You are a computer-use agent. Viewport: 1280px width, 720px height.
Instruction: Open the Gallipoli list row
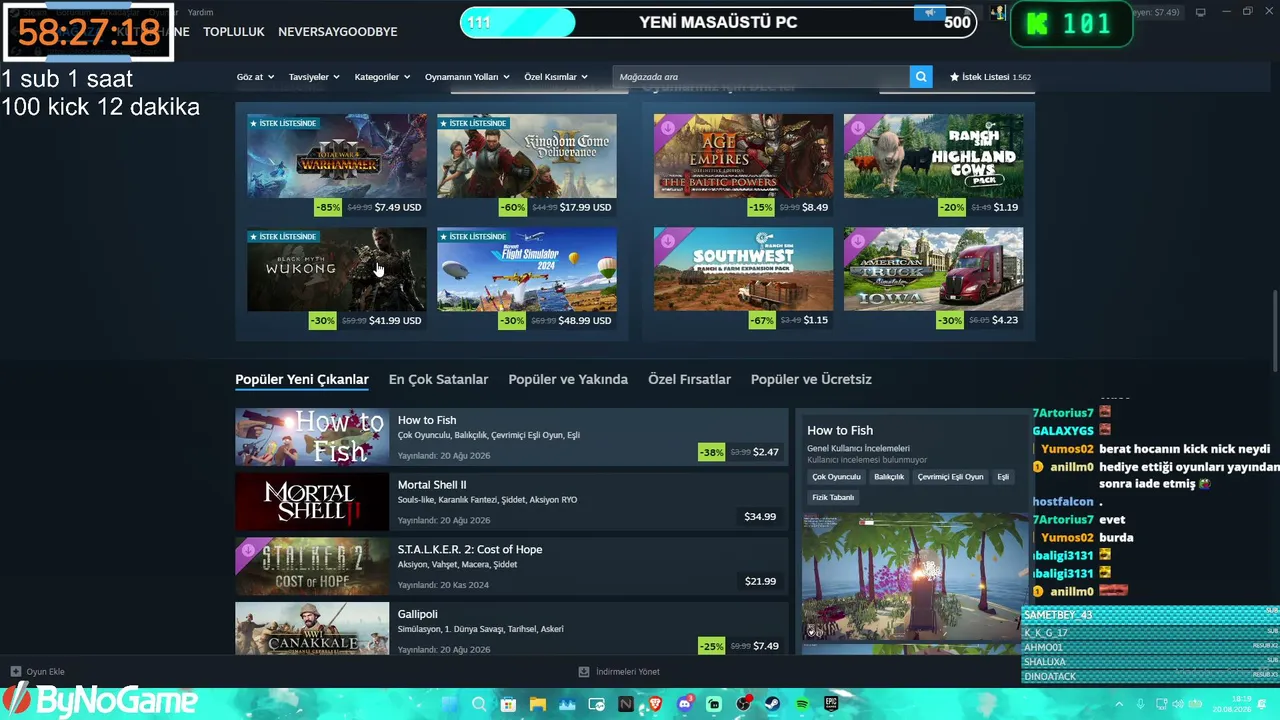[512, 629]
